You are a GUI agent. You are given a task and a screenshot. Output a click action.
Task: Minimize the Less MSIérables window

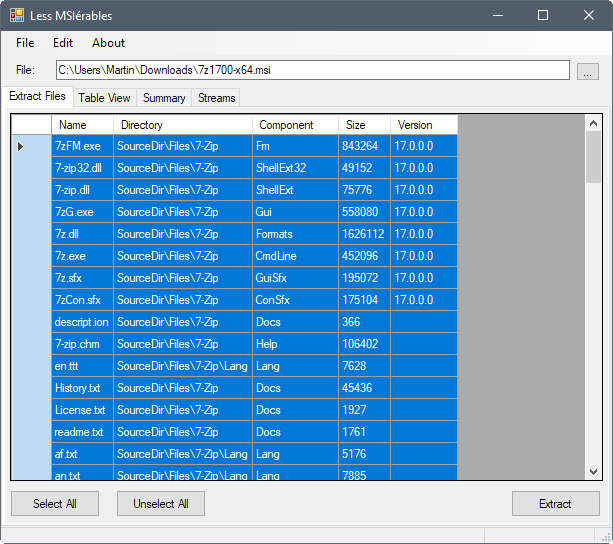(498, 16)
